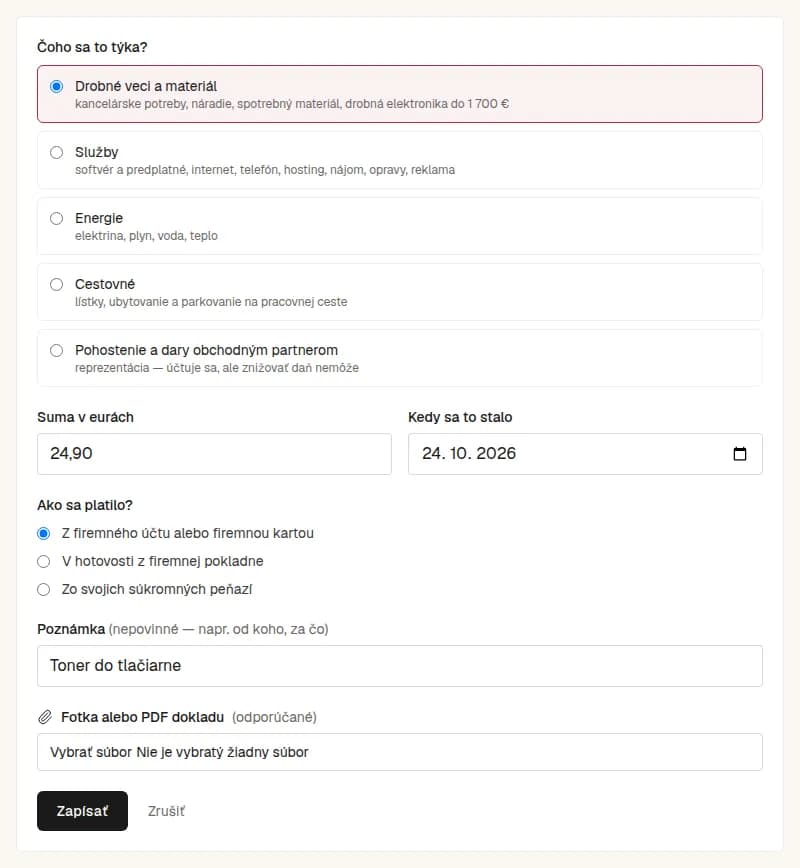Image resolution: width=800 pixels, height=868 pixels.
Task: Cancel with the Zrušiť link
Action: point(166,811)
